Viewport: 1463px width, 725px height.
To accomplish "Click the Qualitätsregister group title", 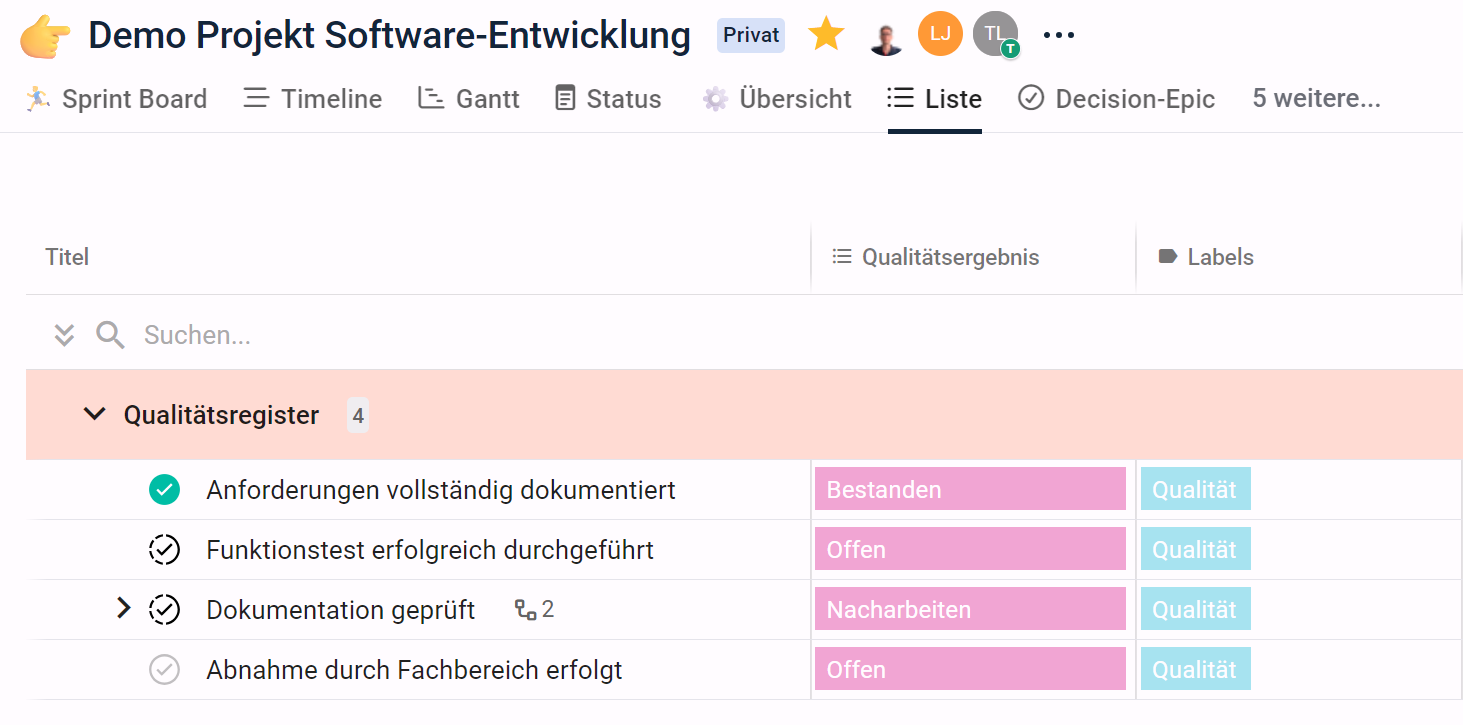I will (221, 415).
